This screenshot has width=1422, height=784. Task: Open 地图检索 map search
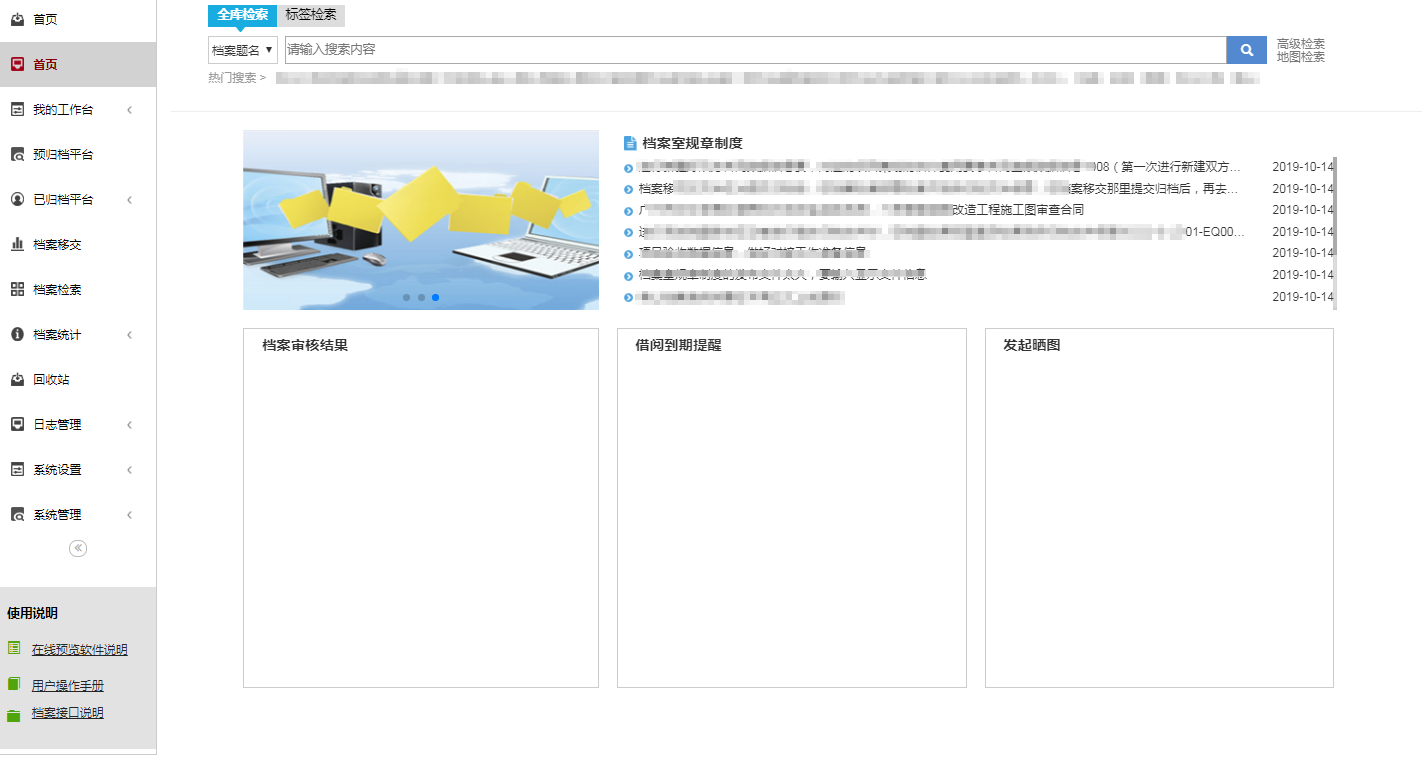point(1301,57)
